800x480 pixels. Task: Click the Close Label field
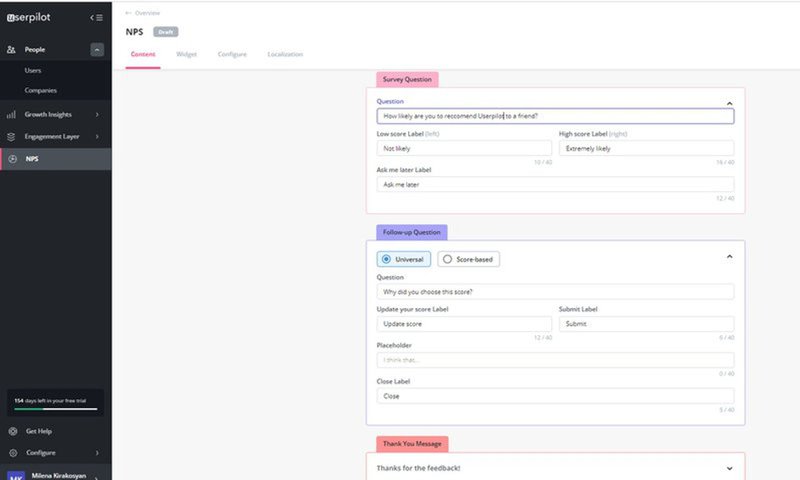(555, 396)
